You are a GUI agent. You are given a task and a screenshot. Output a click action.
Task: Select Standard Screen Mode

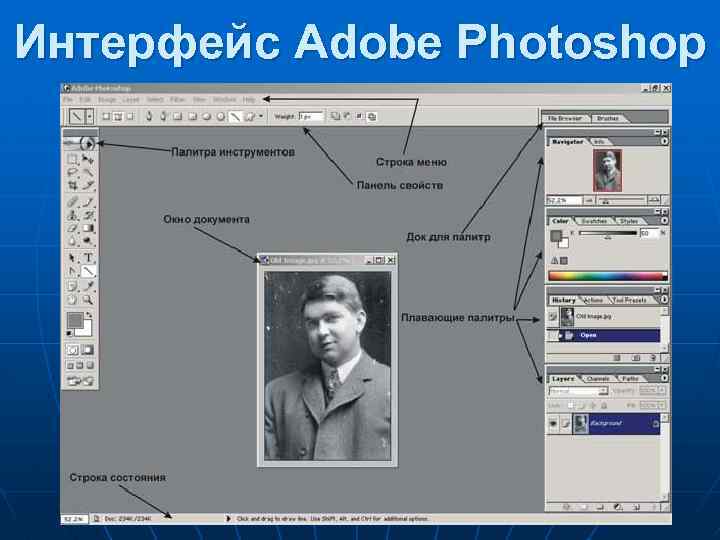70,366
